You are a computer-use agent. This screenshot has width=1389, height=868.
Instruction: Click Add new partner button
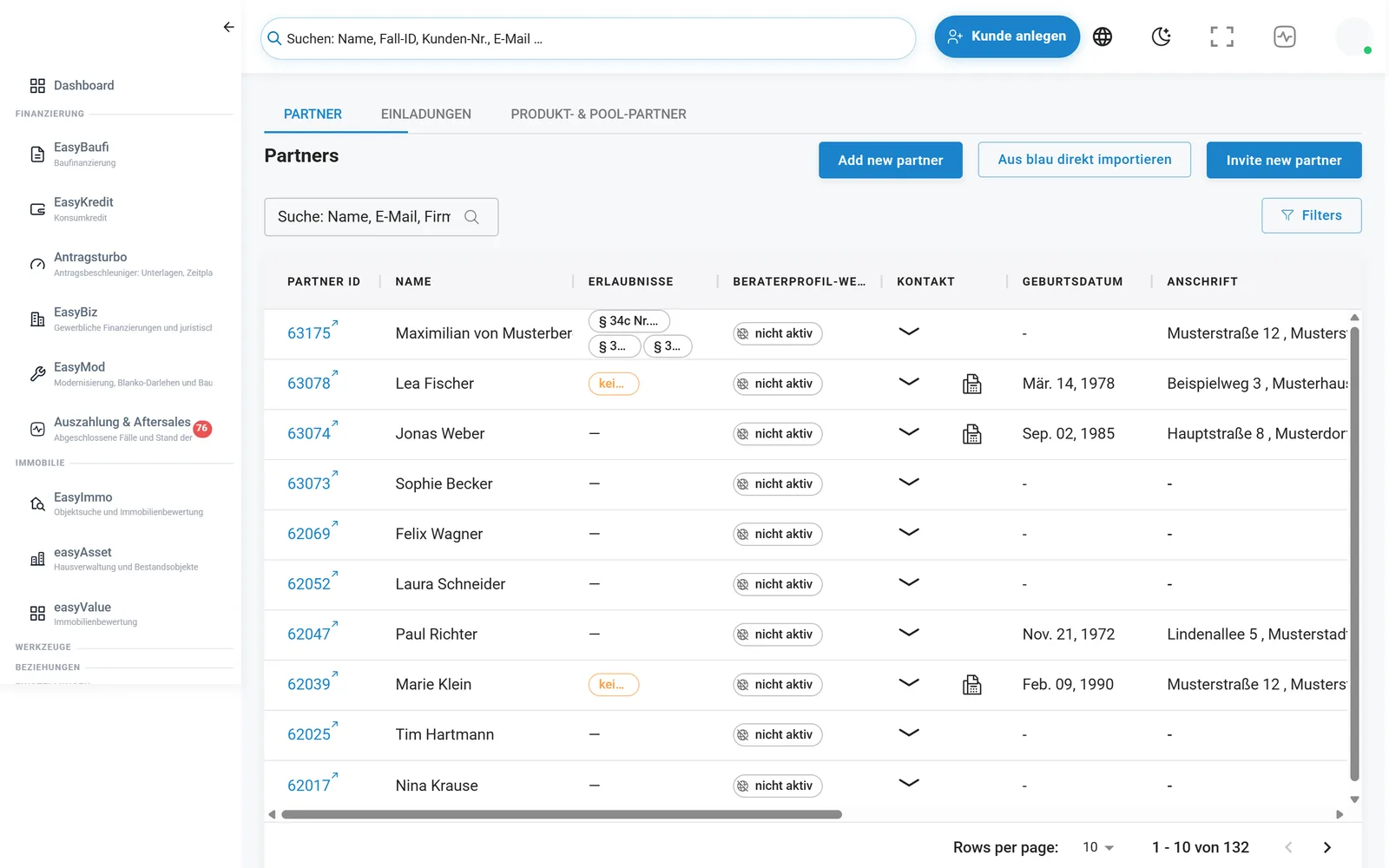[x=891, y=160]
